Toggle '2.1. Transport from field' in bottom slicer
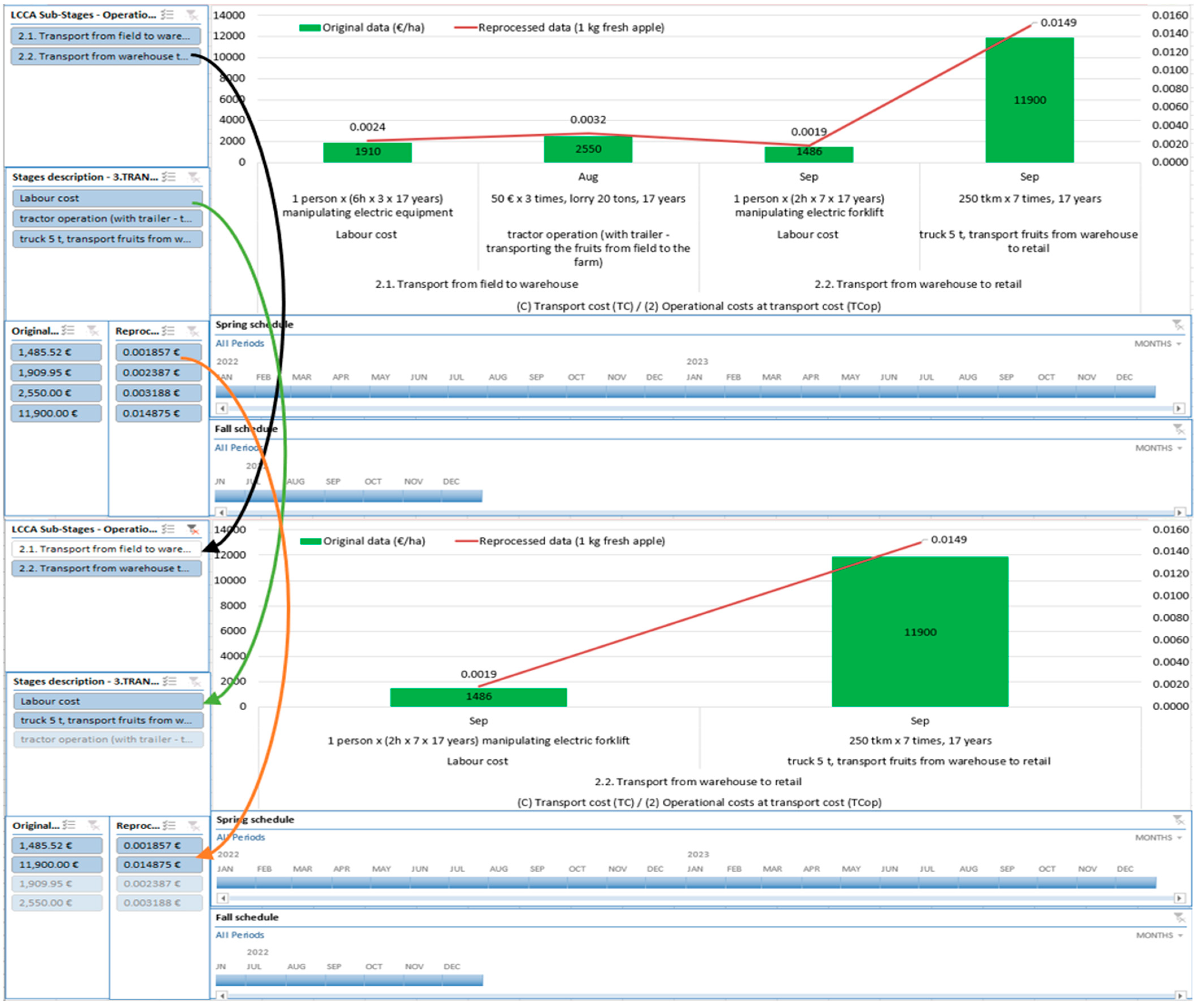This screenshot has width=1200, height=1008. pos(106,549)
